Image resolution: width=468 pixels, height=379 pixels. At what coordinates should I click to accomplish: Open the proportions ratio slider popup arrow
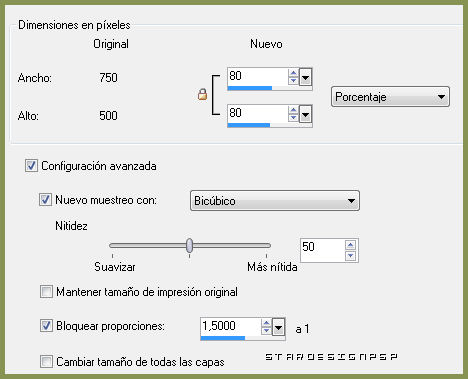(x=278, y=327)
